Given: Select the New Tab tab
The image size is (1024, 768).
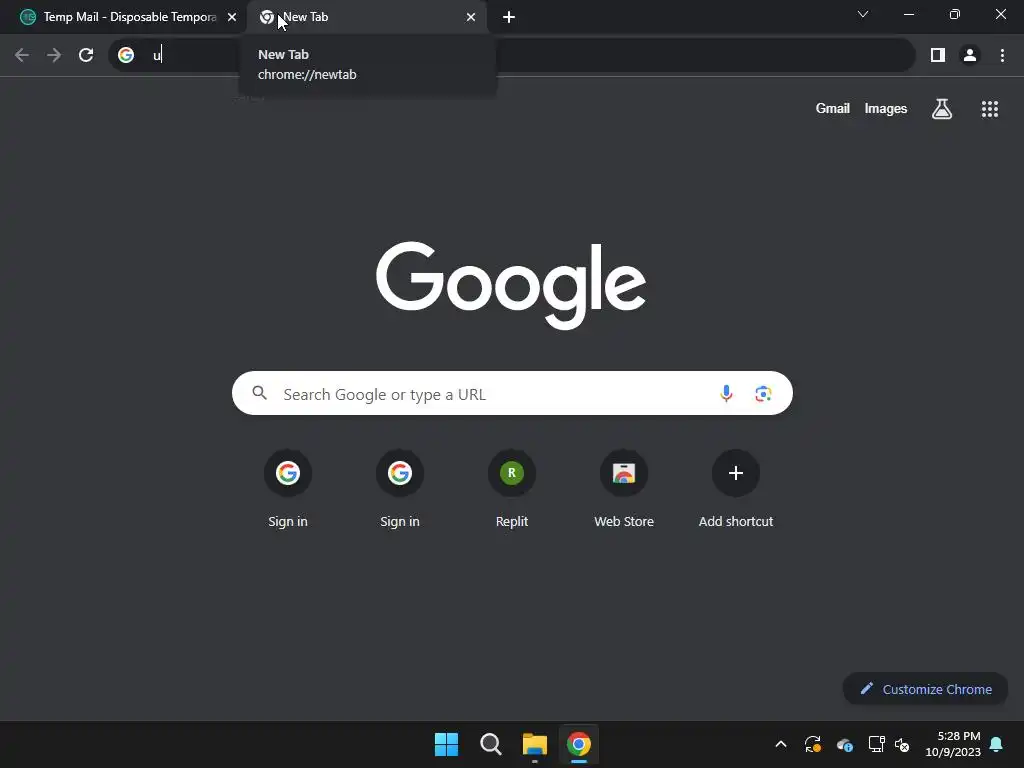Looking at the screenshot, I should [366, 17].
